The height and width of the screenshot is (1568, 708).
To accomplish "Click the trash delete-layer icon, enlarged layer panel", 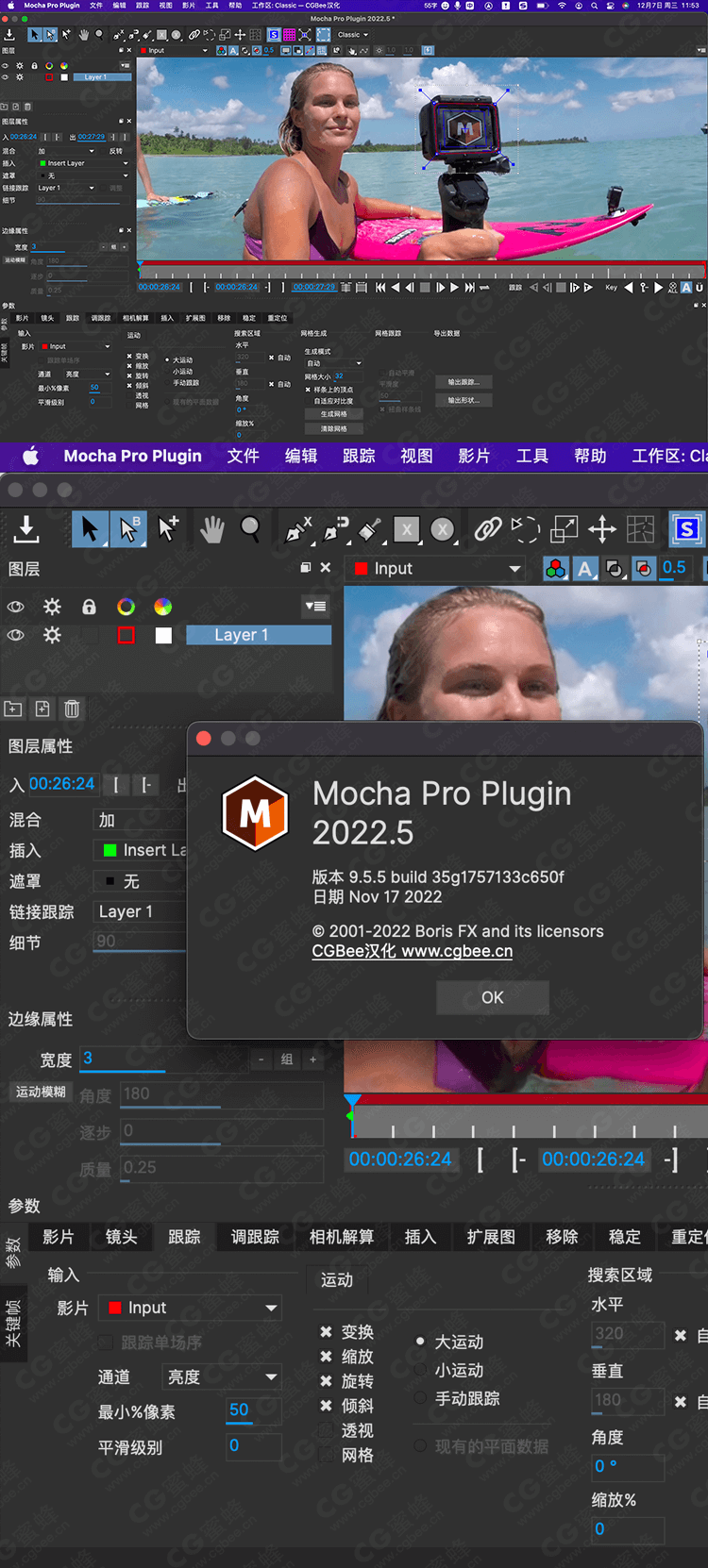I will tap(72, 708).
